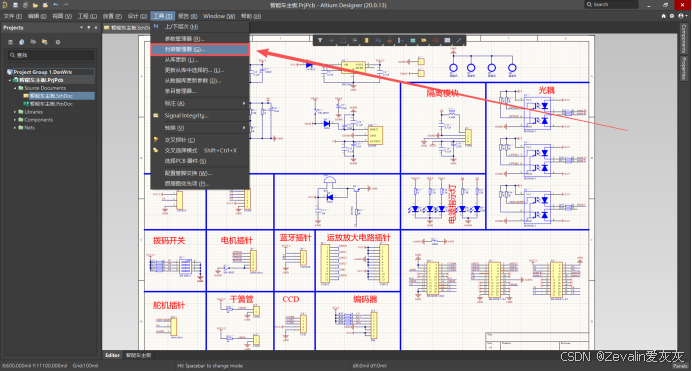Choose 交叉探针 (C) menu entry

tap(200, 140)
